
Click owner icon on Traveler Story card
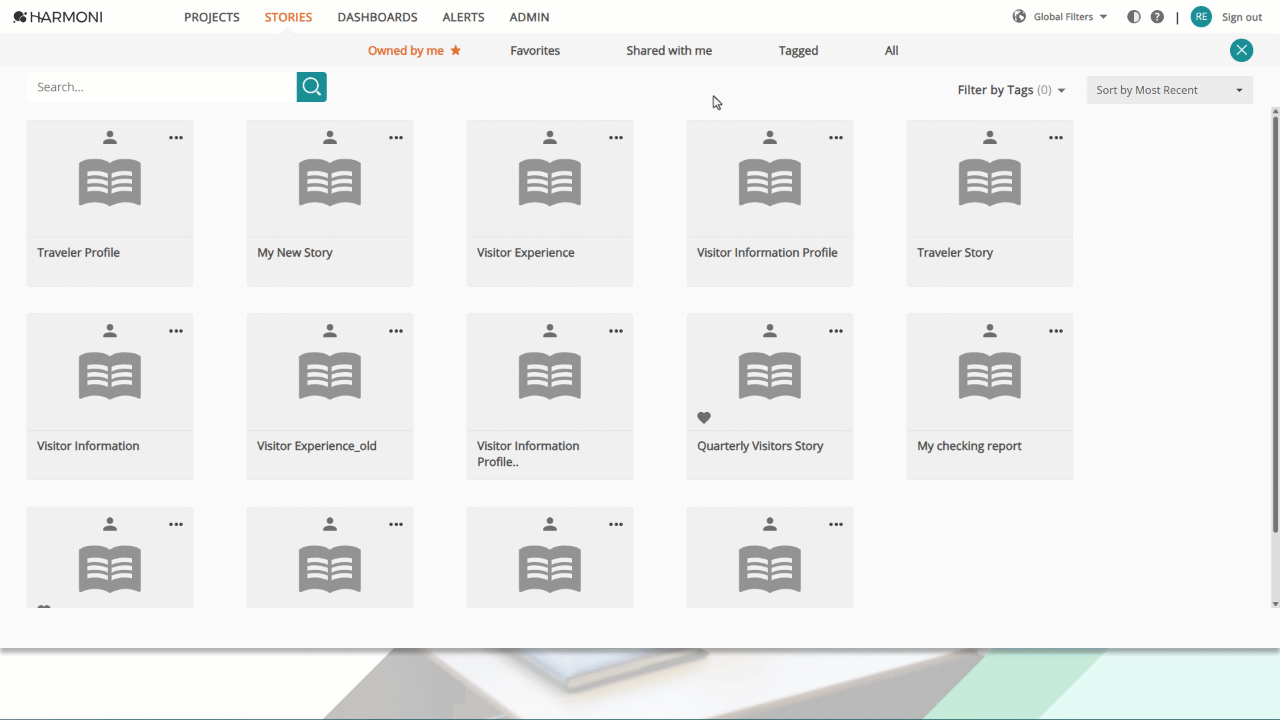click(x=990, y=138)
